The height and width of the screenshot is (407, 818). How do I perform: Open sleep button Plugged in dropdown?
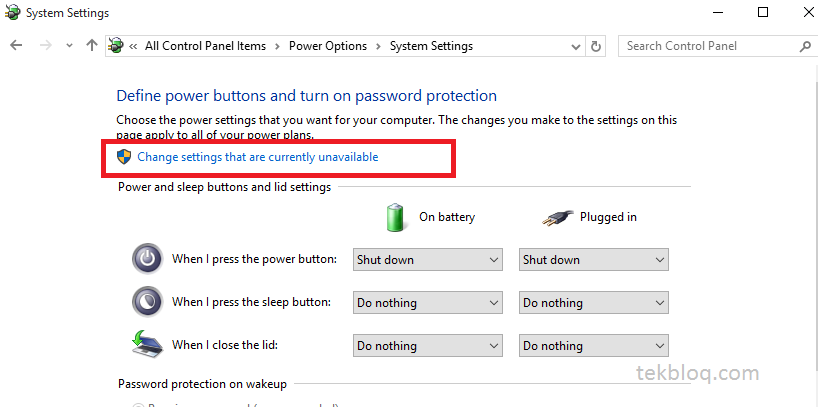tap(594, 303)
